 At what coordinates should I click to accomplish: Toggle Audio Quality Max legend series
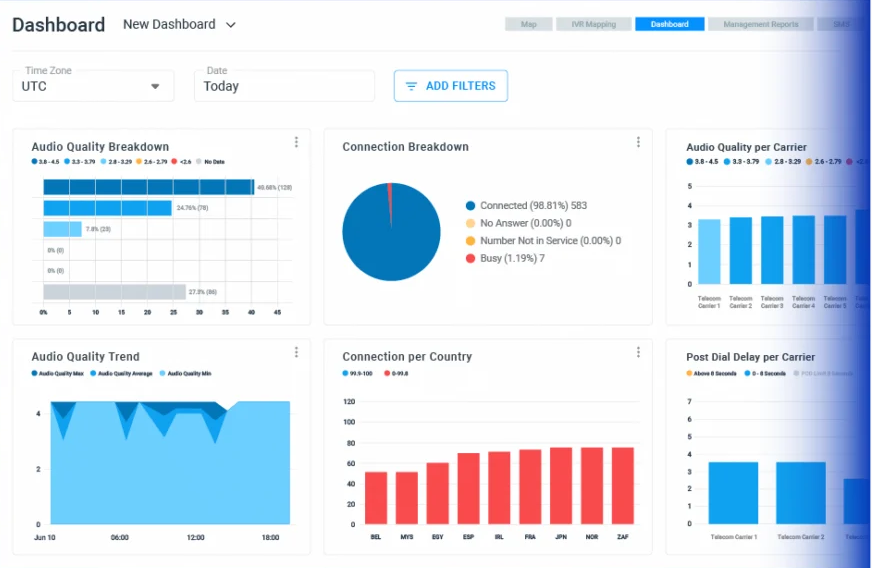tap(58, 374)
